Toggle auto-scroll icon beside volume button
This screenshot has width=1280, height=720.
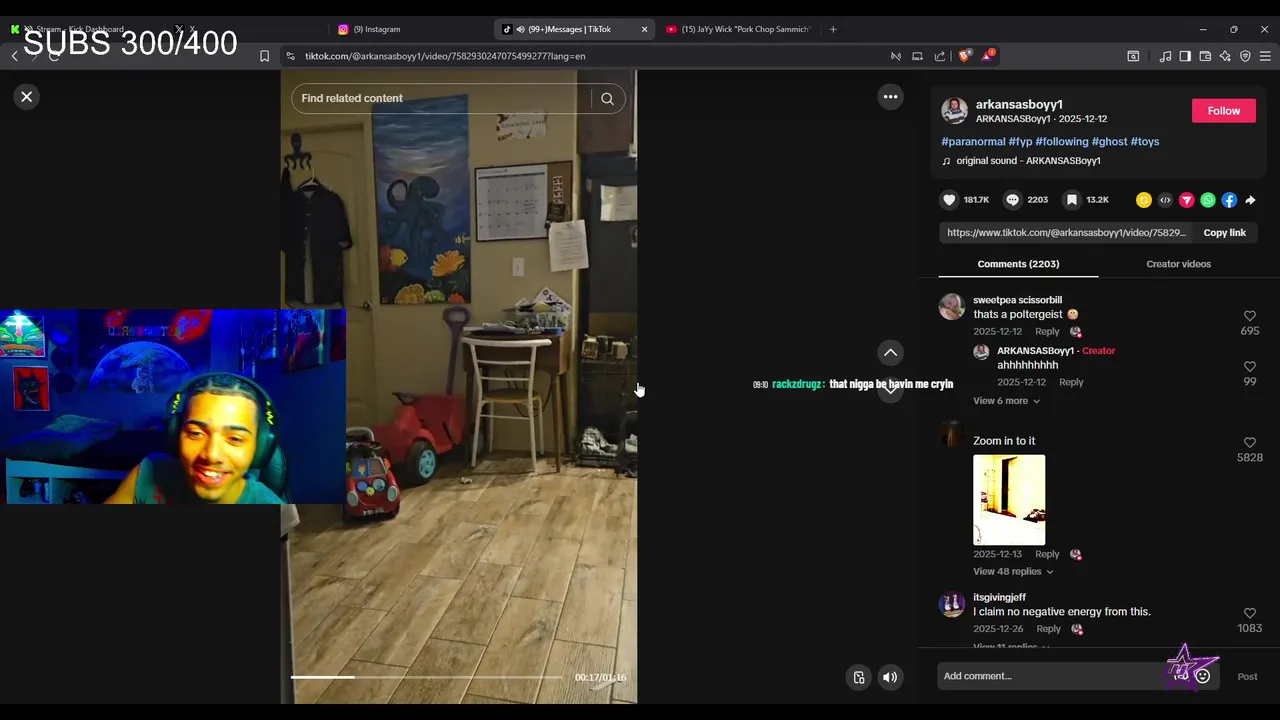coord(858,677)
